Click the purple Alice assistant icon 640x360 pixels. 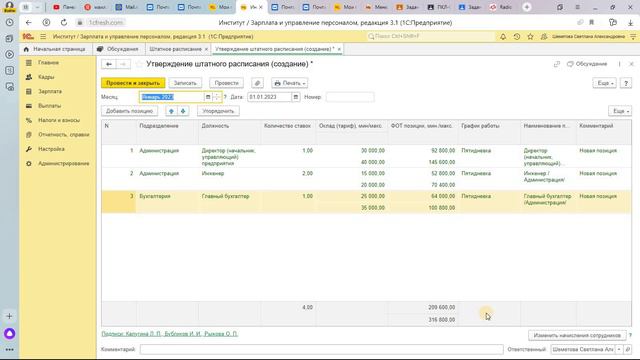(x=9, y=333)
